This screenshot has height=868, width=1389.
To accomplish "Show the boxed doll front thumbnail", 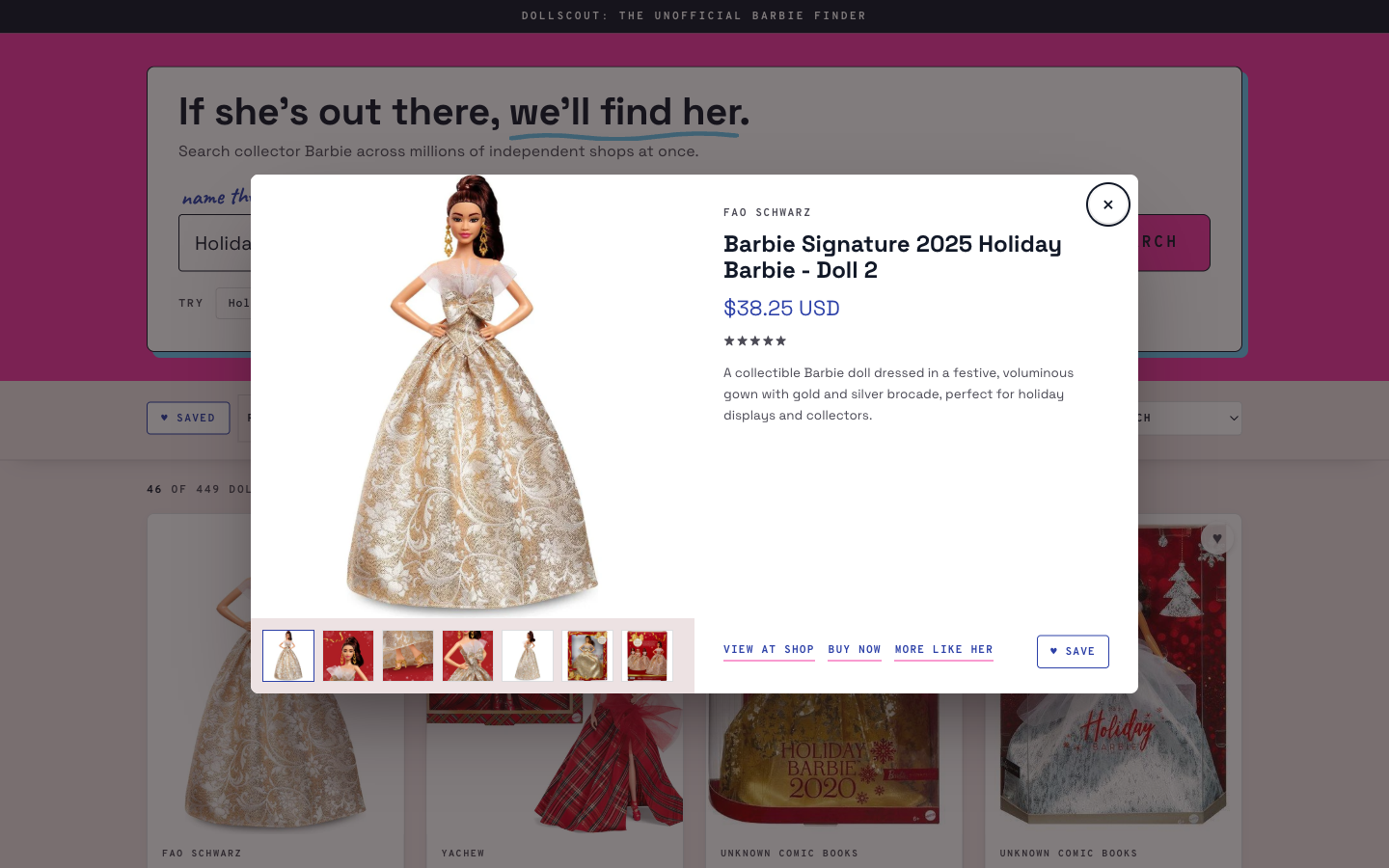I will pos(587,656).
